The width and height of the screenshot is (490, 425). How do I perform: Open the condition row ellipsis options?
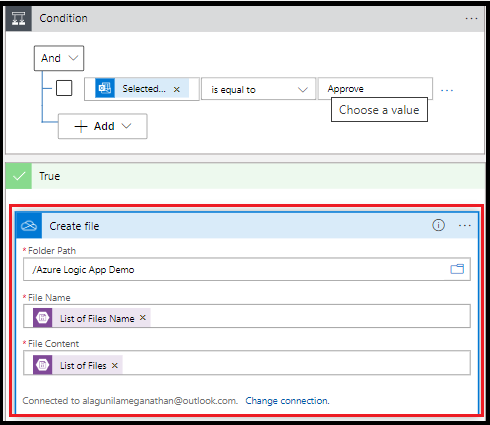(x=447, y=90)
